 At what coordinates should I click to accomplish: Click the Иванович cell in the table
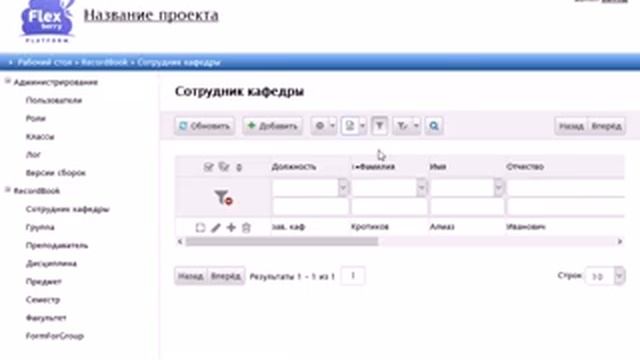[x=526, y=227]
